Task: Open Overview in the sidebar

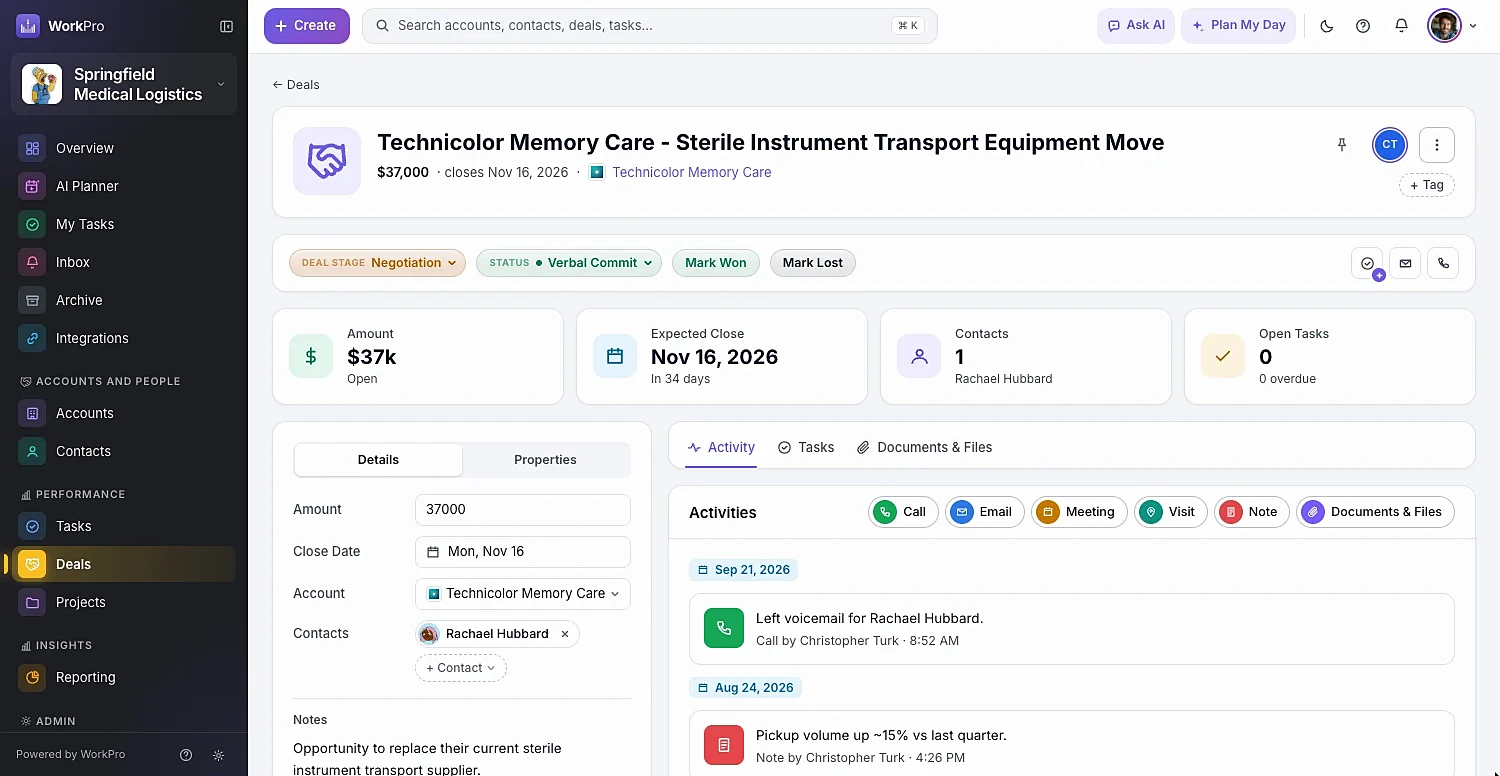Action: point(123,148)
